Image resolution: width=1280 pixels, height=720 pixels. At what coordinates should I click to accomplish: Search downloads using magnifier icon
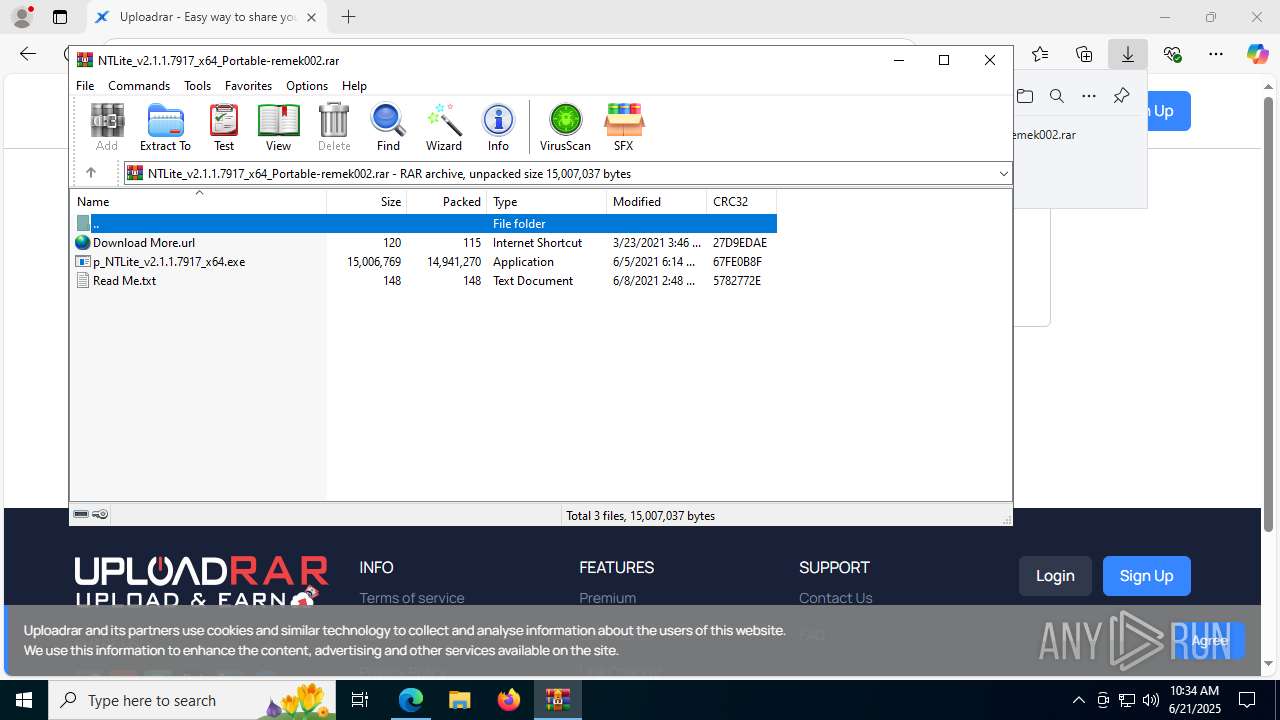coord(1056,96)
